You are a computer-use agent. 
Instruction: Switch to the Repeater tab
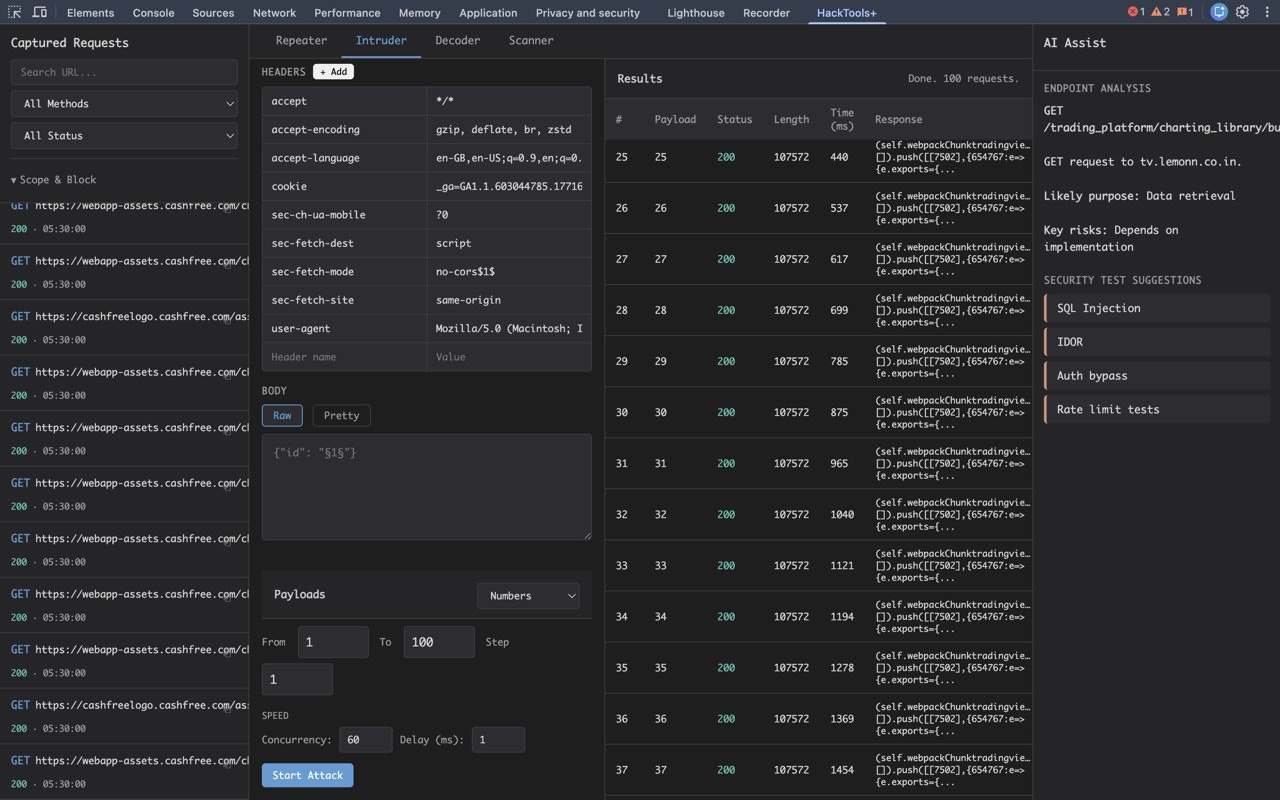coord(301,40)
